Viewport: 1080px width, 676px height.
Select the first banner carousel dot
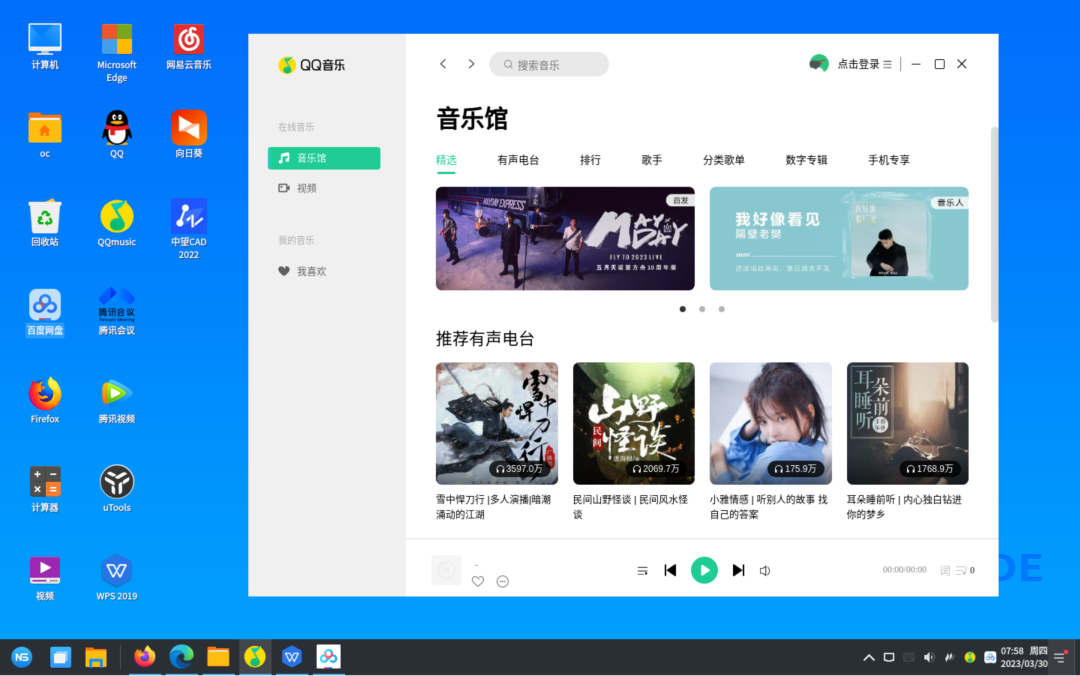point(683,309)
